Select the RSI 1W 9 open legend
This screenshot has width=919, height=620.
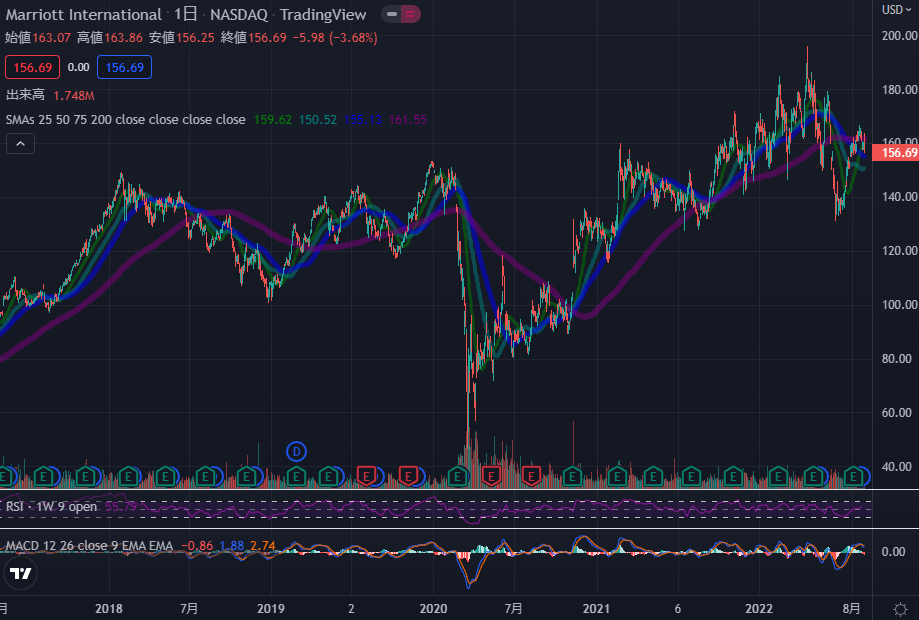[52, 506]
